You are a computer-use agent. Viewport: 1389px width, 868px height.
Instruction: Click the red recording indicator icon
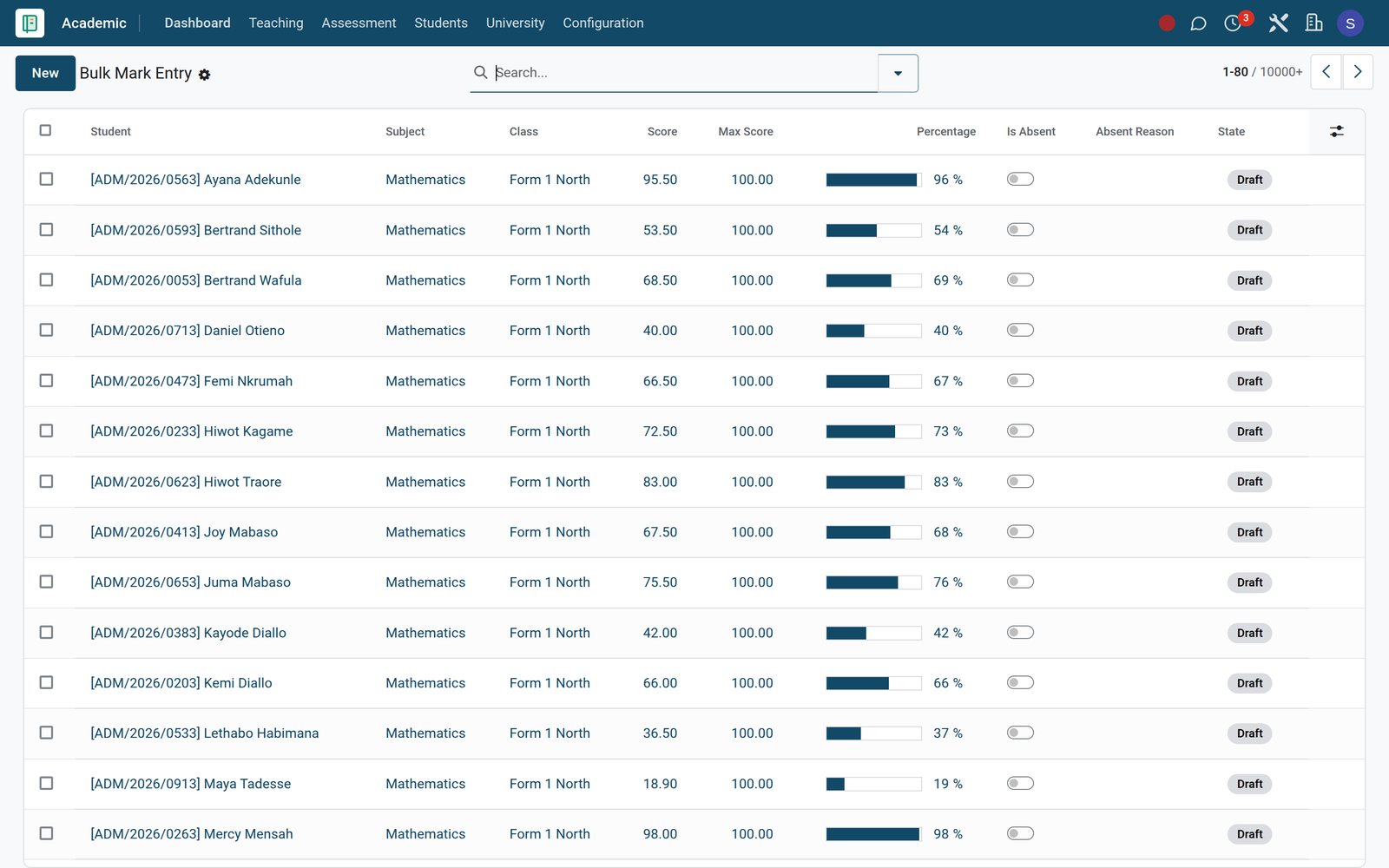(1167, 23)
